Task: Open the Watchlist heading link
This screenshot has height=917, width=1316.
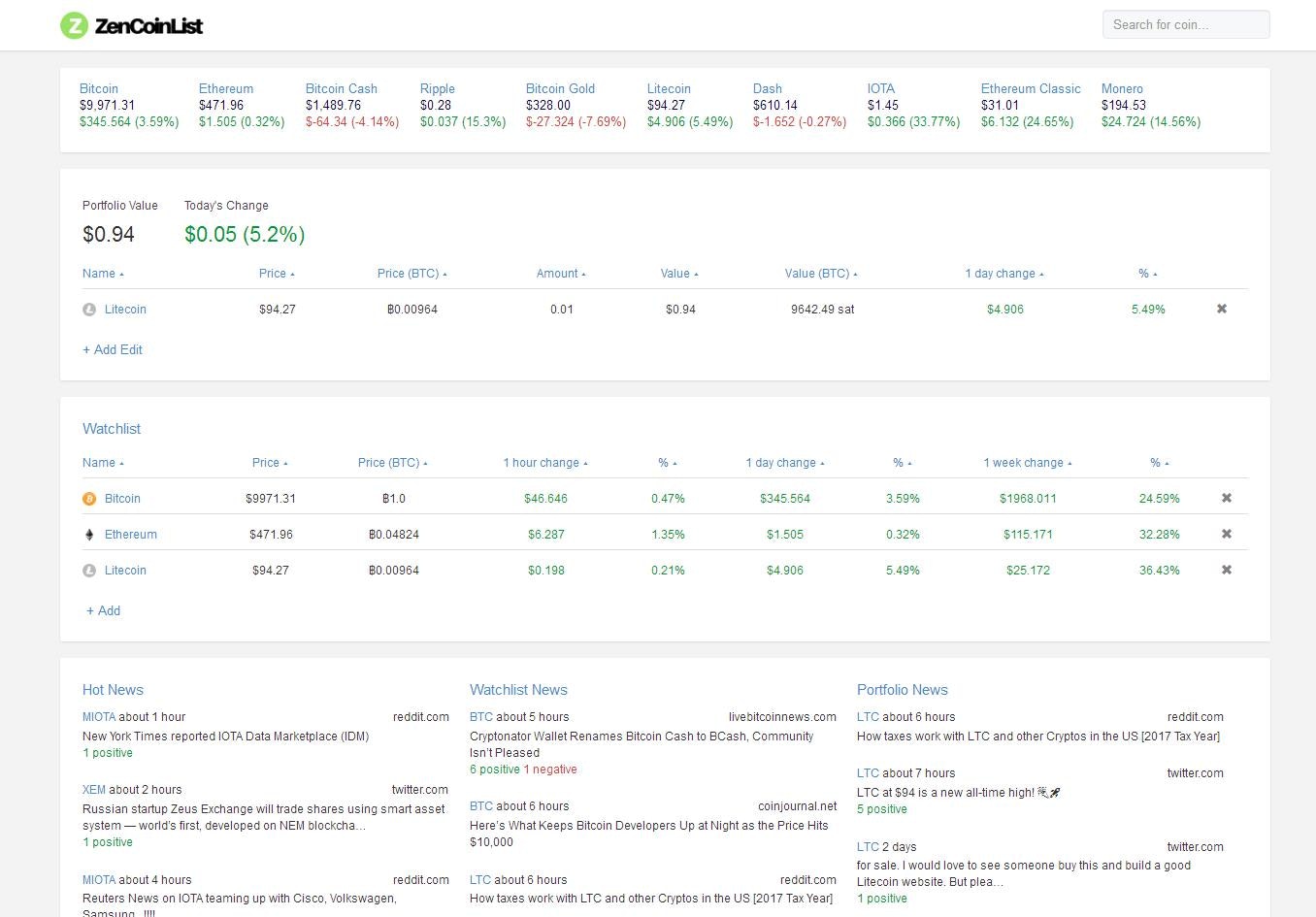Action: tap(112, 429)
